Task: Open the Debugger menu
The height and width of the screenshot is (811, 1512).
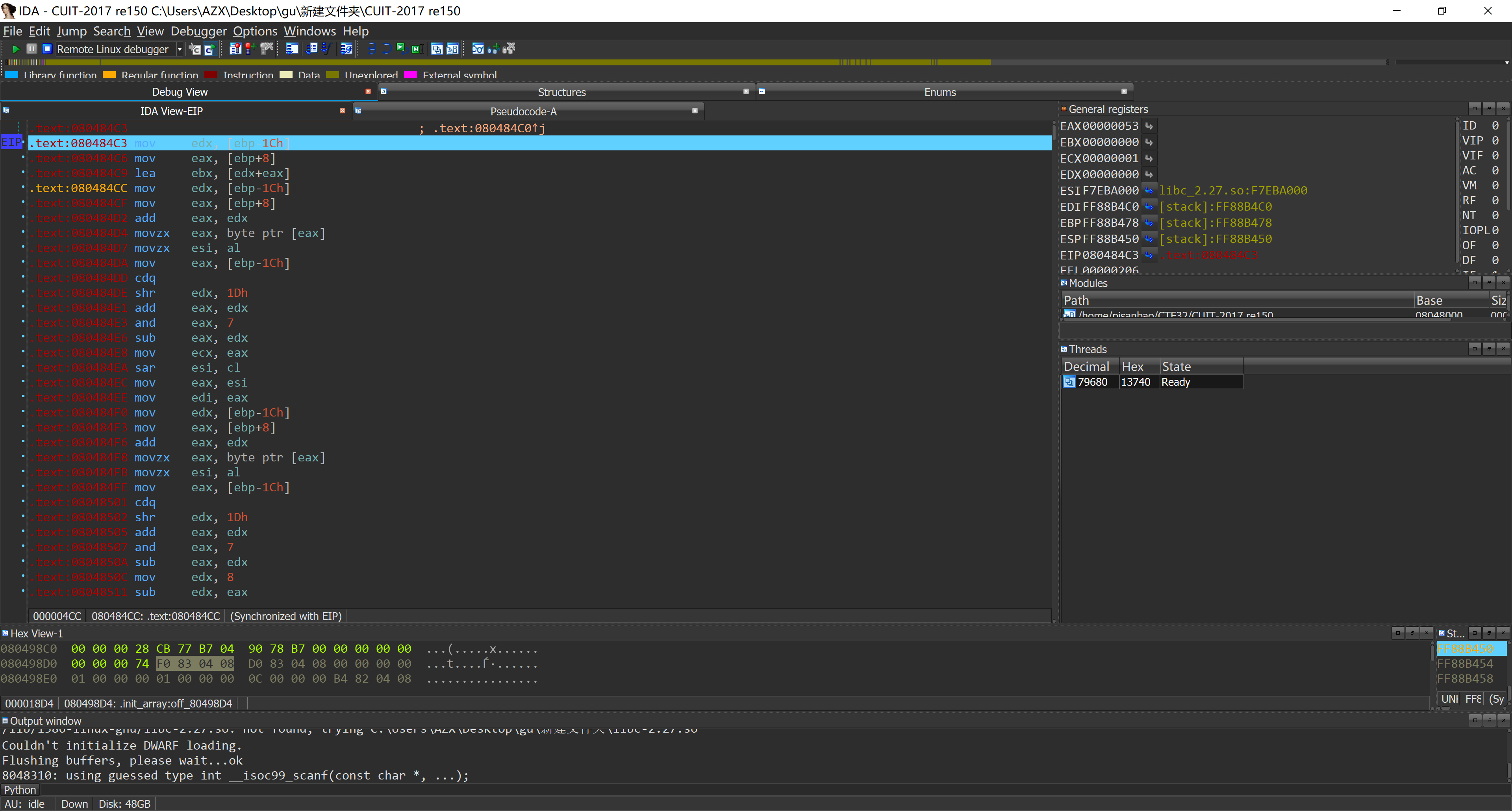Action: click(198, 31)
